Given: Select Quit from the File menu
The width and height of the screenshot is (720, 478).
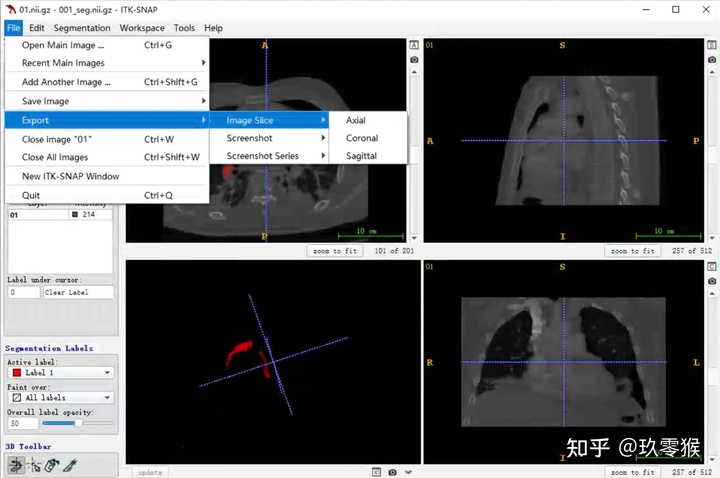Looking at the screenshot, I should point(107,196).
